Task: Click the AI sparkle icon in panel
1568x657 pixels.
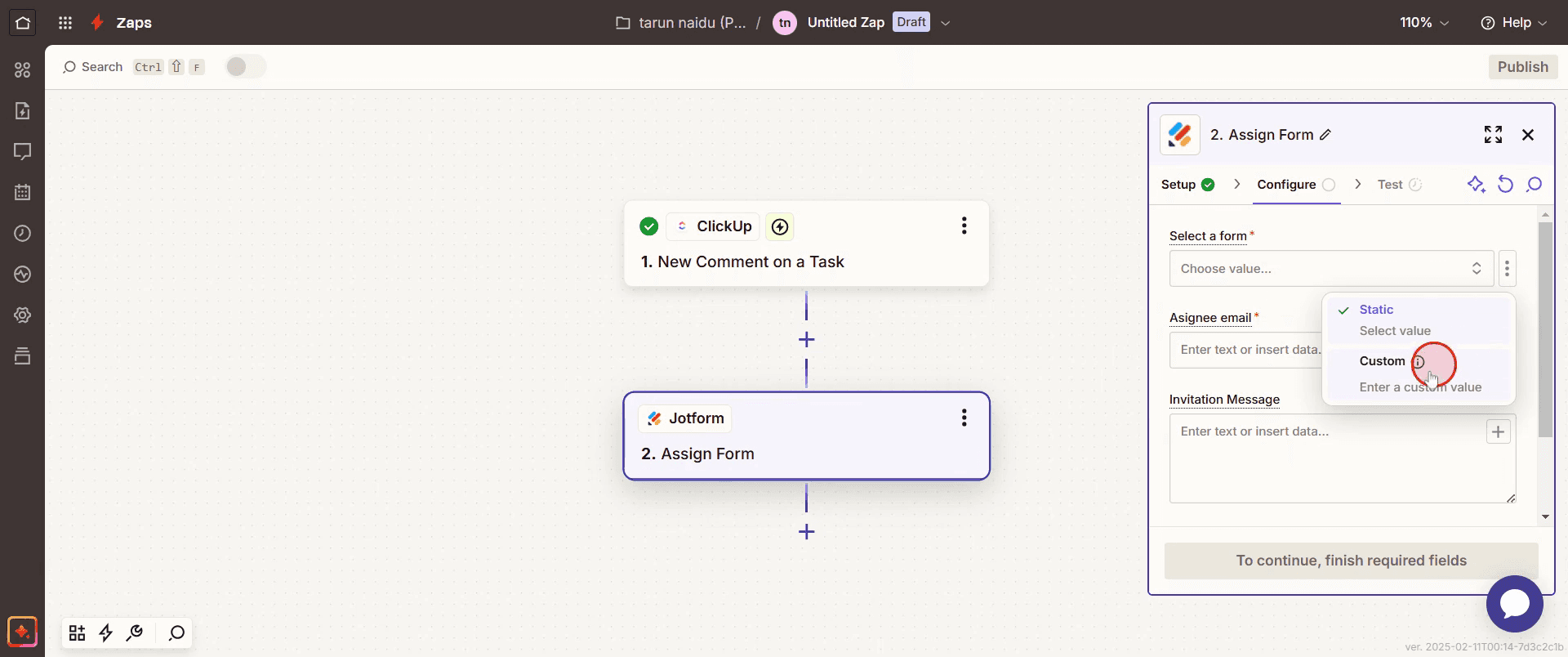Action: [1476, 185]
